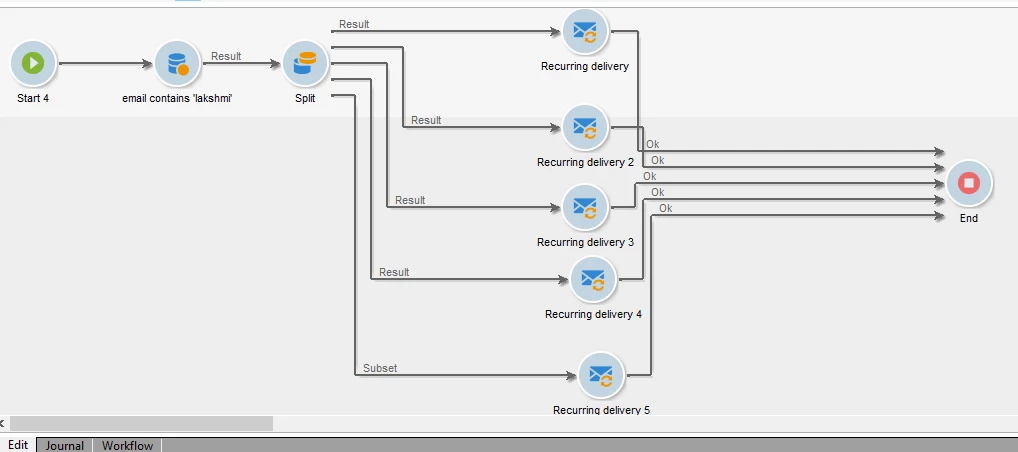Click the horizontal scrollbar thumb
This screenshot has width=1018, height=452.
point(140,423)
